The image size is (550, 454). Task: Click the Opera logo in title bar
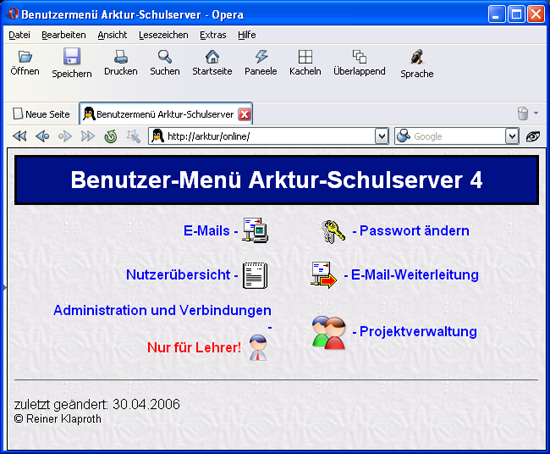coord(13,14)
